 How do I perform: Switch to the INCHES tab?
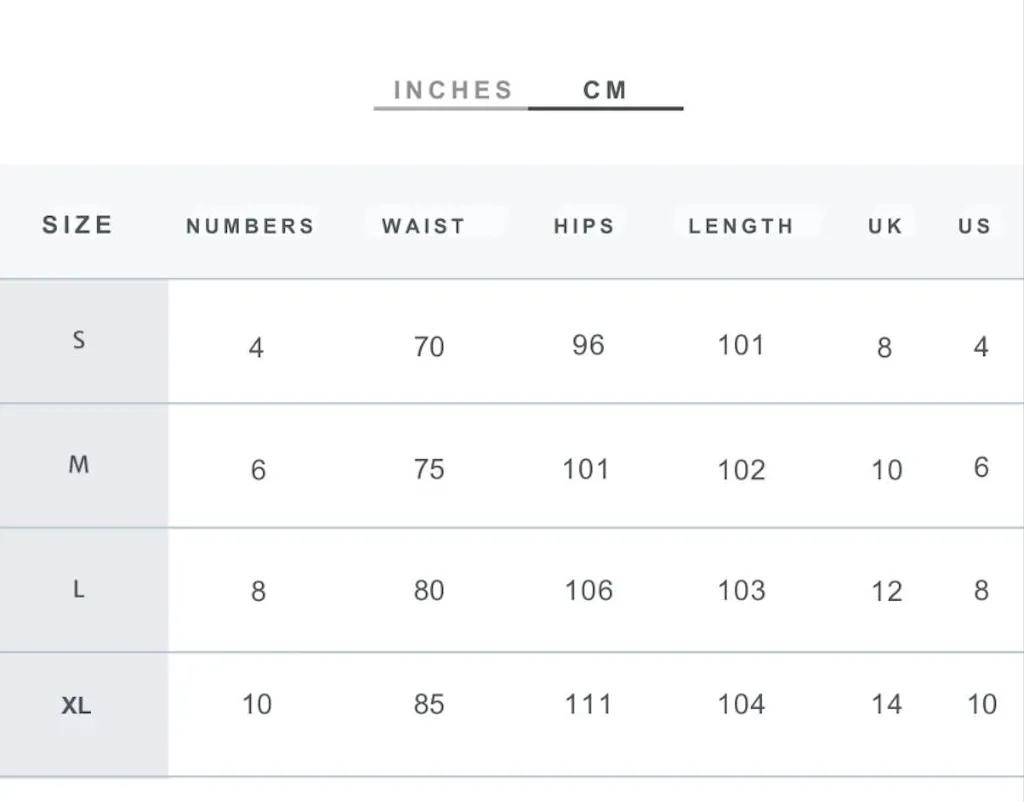click(453, 90)
